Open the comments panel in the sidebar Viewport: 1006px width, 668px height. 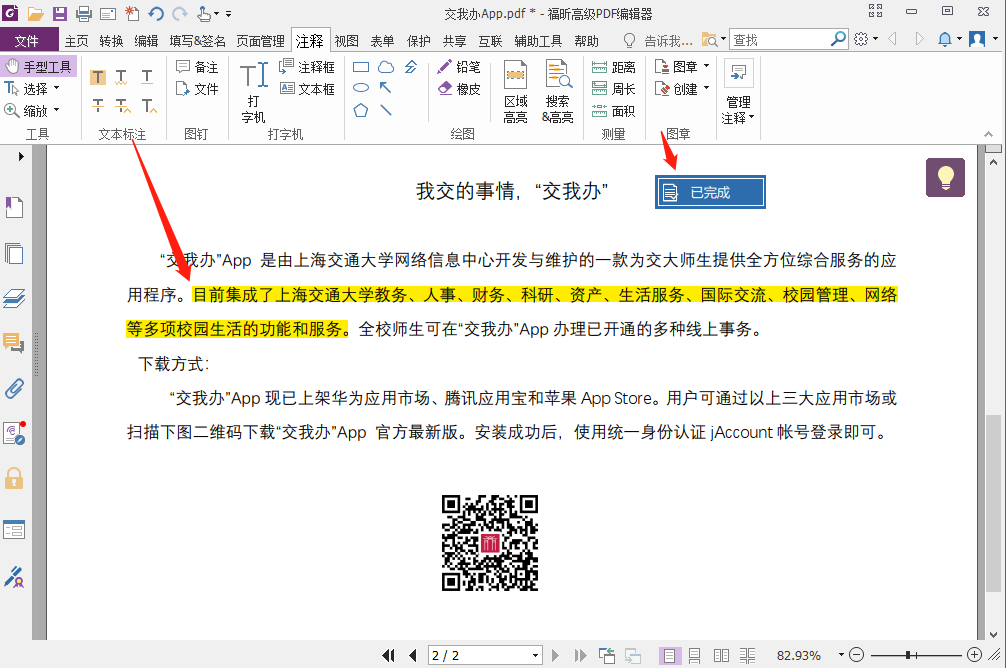[14, 343]
